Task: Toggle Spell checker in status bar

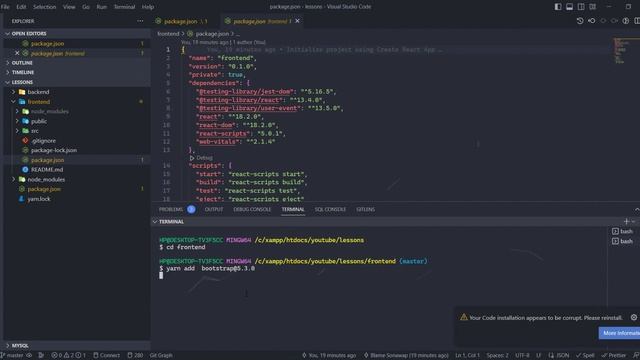Action: 585,355
